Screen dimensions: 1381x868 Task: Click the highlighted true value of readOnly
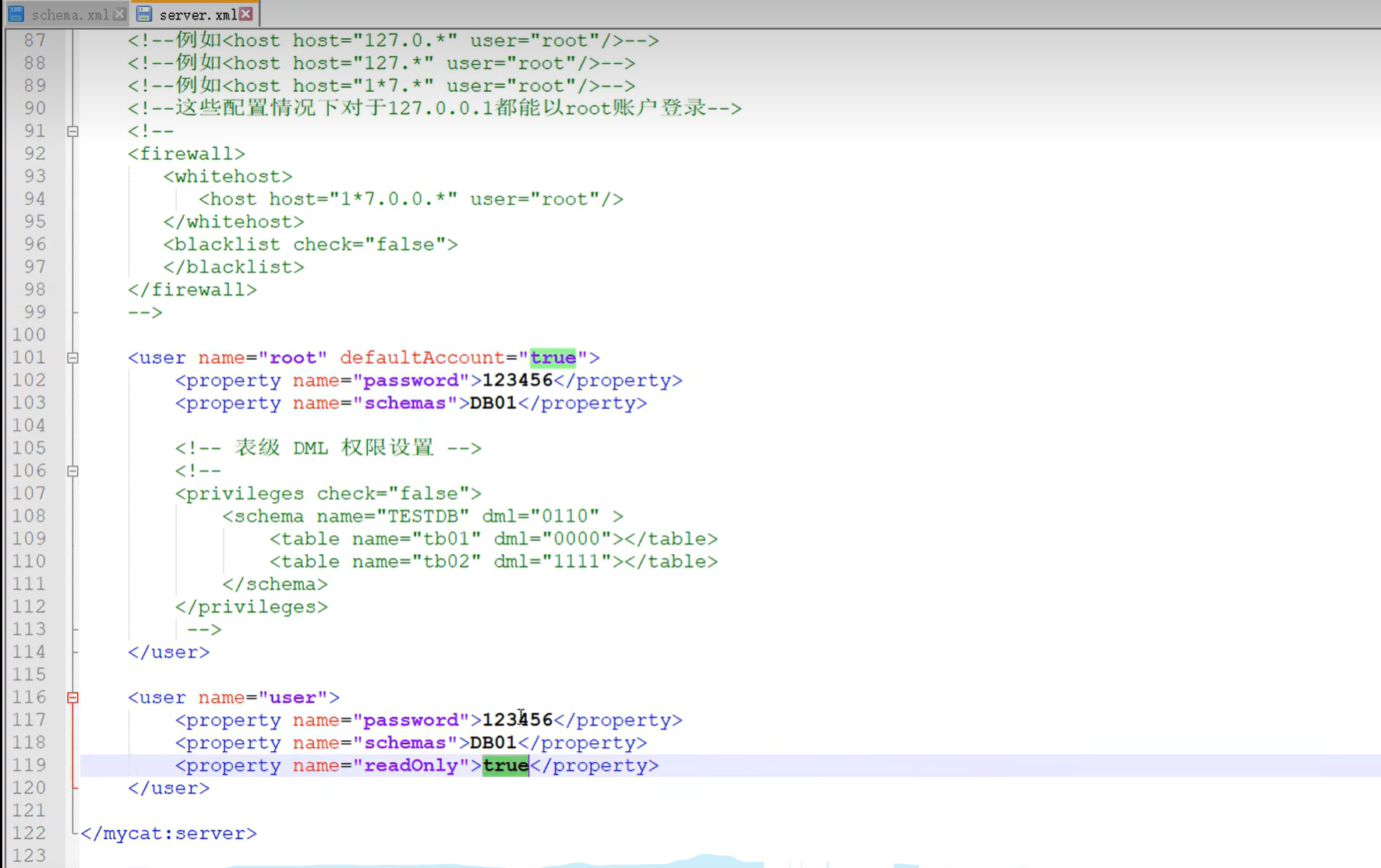(506, 765)
